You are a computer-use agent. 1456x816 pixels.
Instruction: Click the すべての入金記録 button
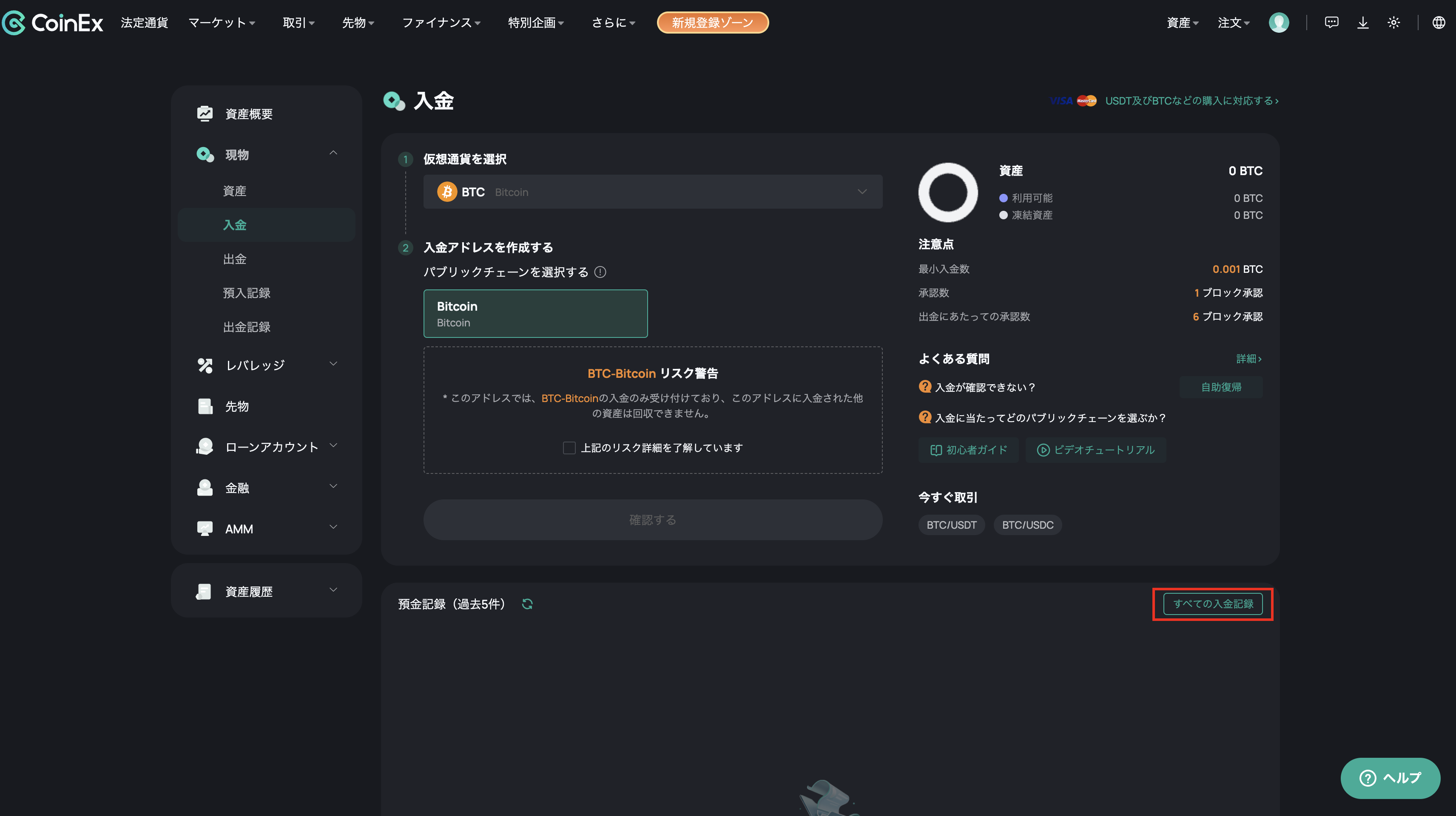pos(1212,603)
